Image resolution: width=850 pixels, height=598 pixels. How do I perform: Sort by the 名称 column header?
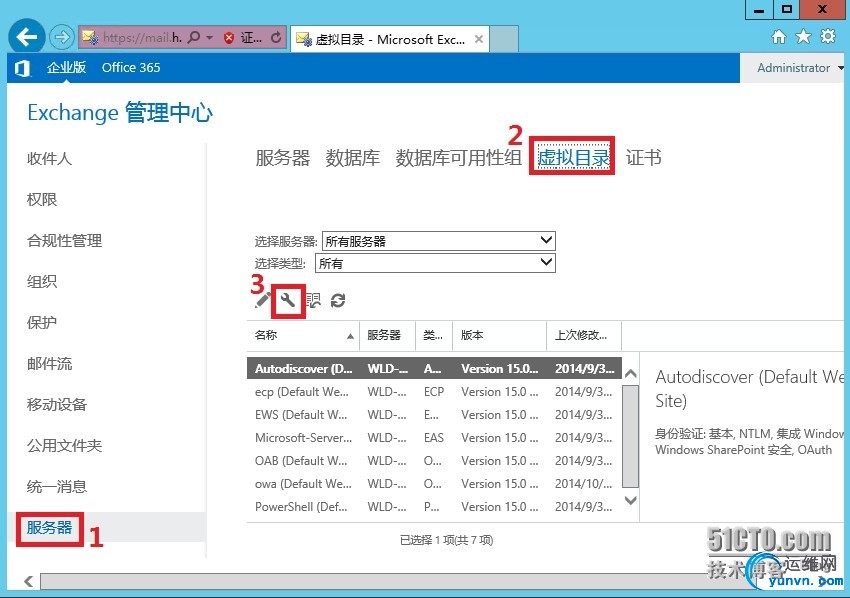303,335
